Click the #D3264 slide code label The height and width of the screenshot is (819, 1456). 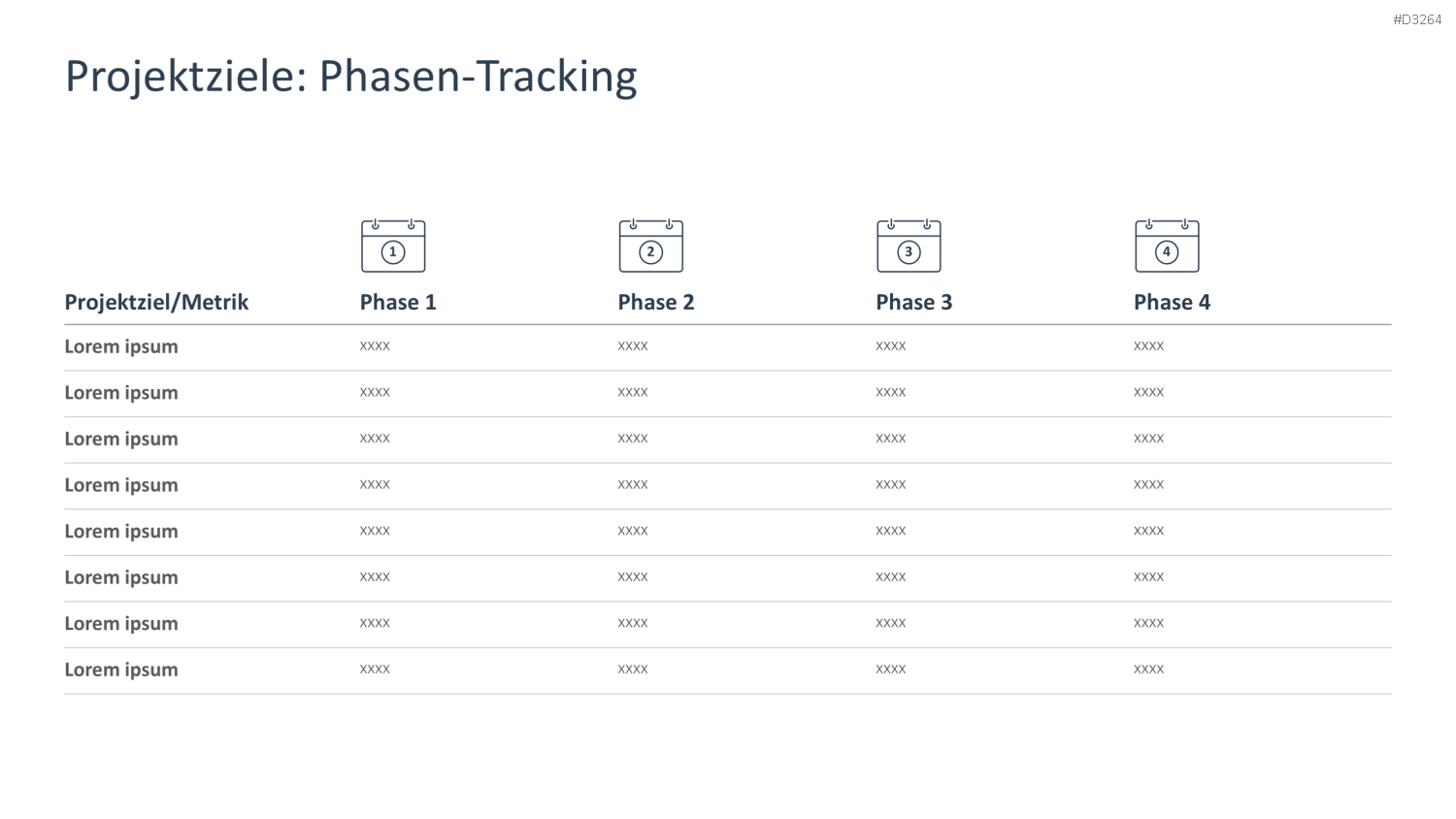tap(1417, 19)
